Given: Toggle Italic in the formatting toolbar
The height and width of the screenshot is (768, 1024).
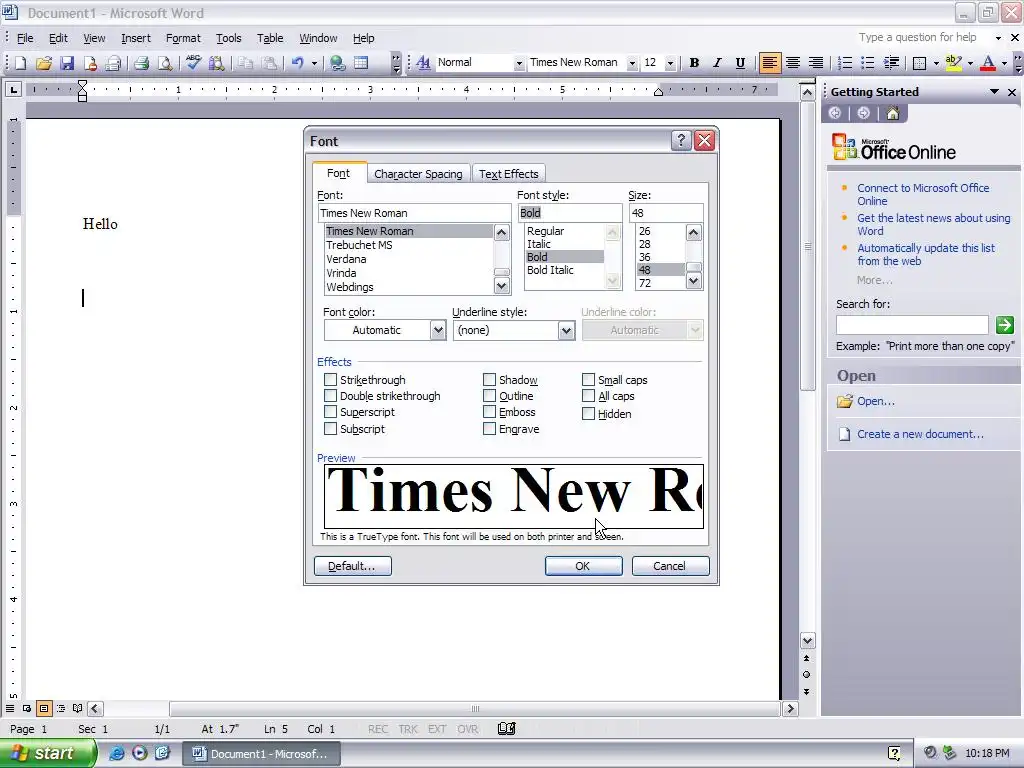Looking at the screenshot, I should tap(717, 63).
